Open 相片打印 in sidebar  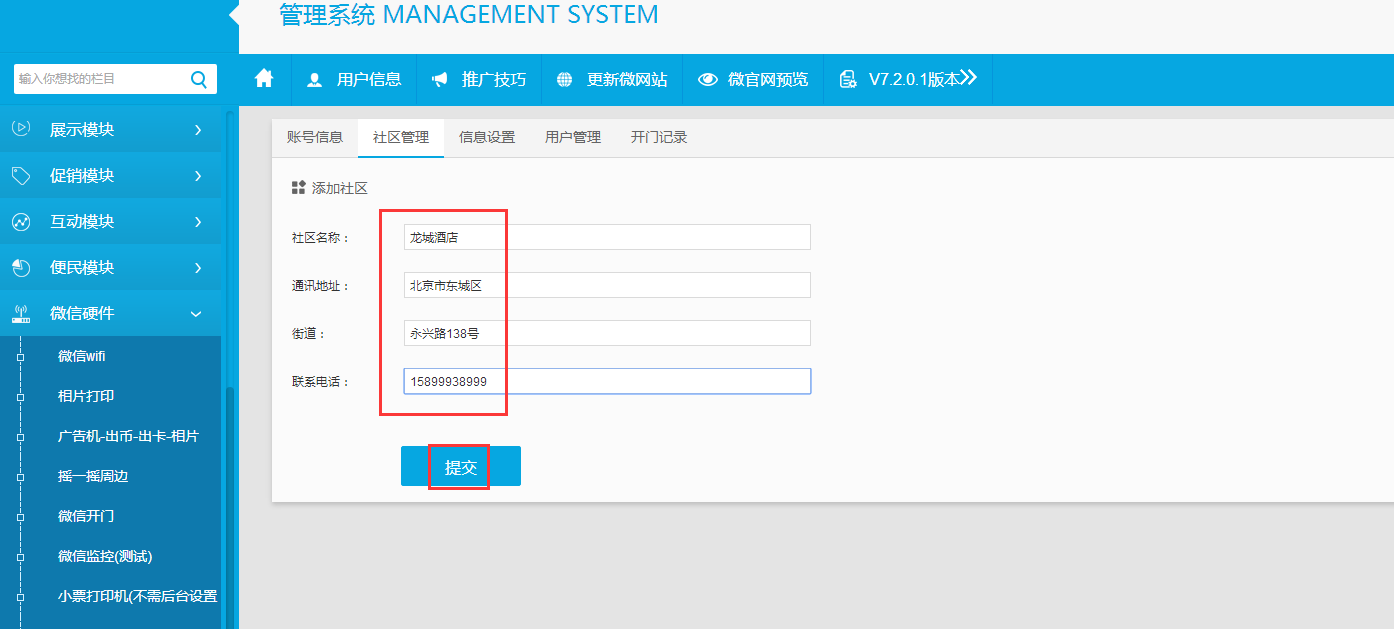(86, 396)
